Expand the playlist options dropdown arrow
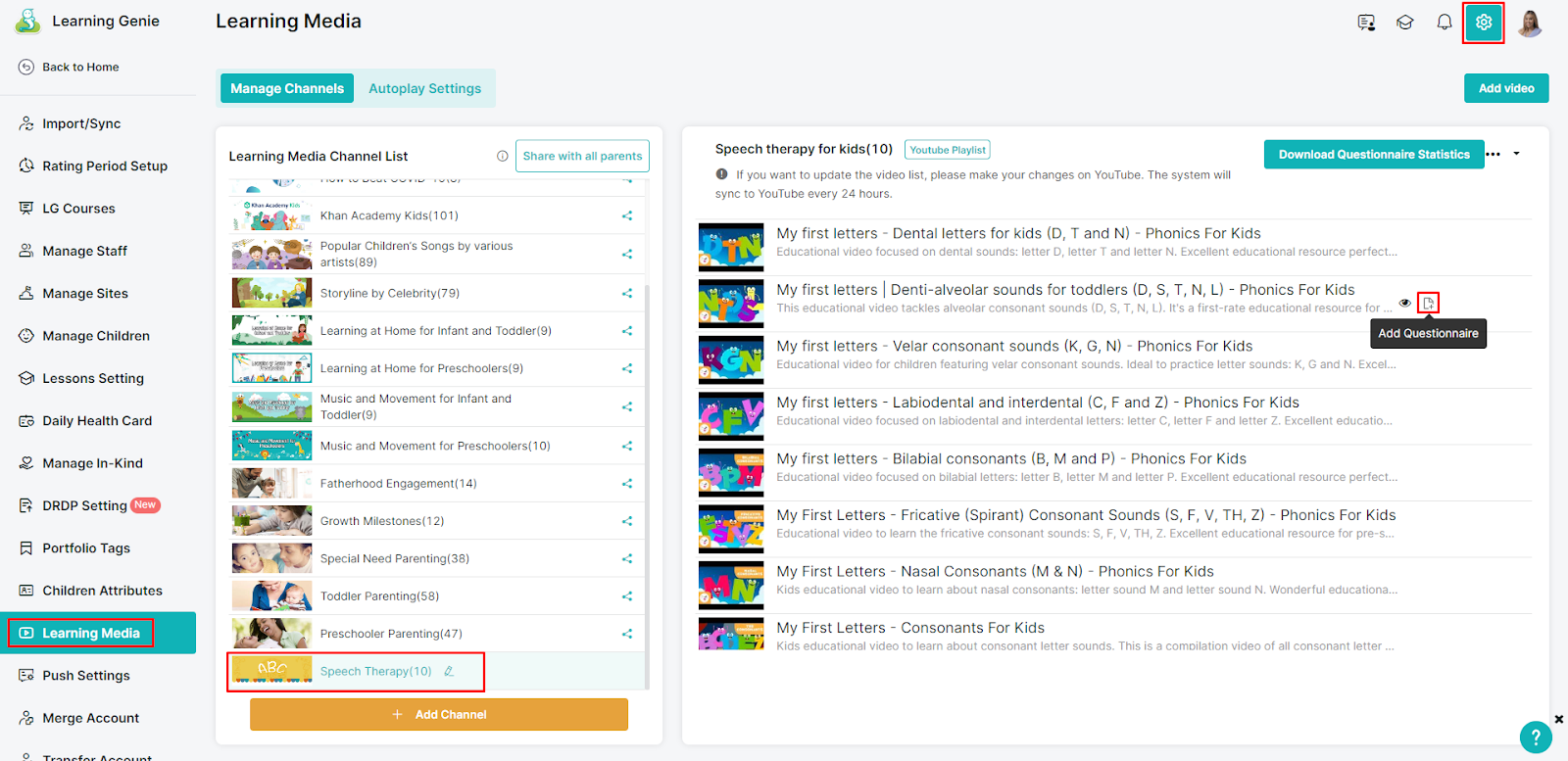 click(1517, 154)
